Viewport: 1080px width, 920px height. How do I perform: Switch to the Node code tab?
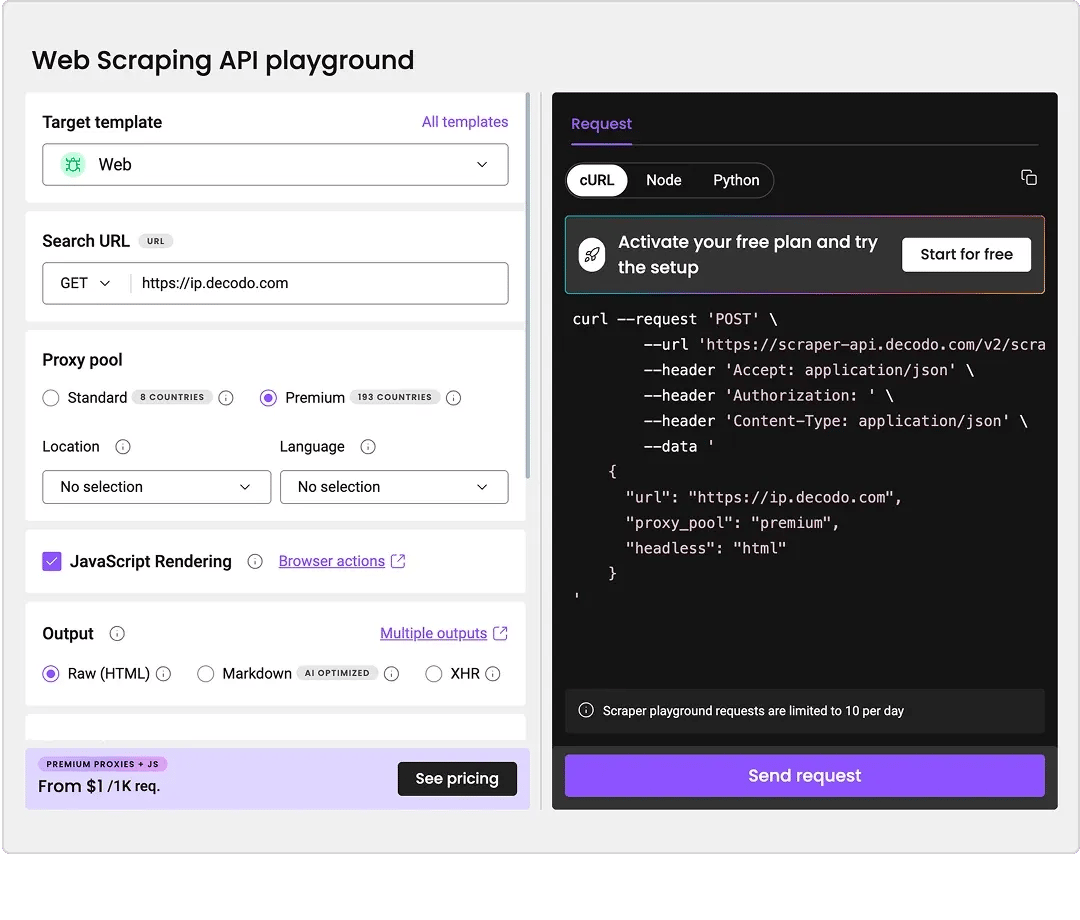[663, 180]
